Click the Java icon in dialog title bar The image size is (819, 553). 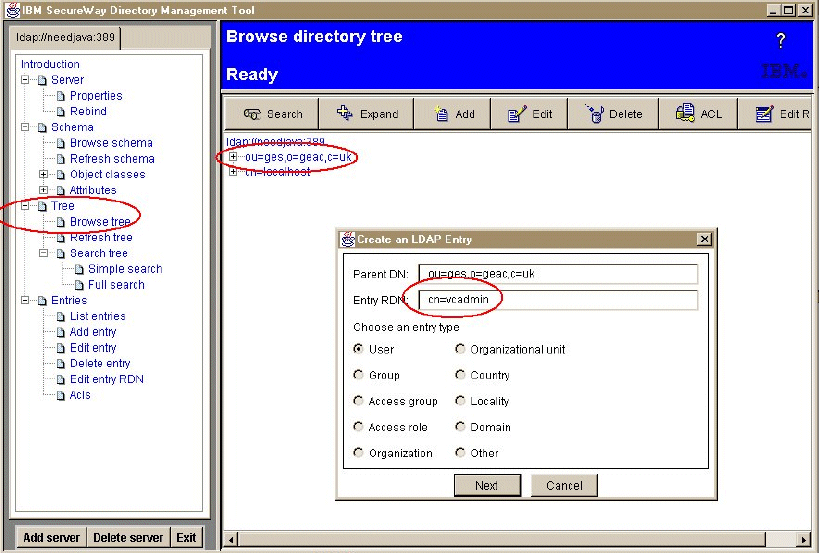[x=347, y=239]
